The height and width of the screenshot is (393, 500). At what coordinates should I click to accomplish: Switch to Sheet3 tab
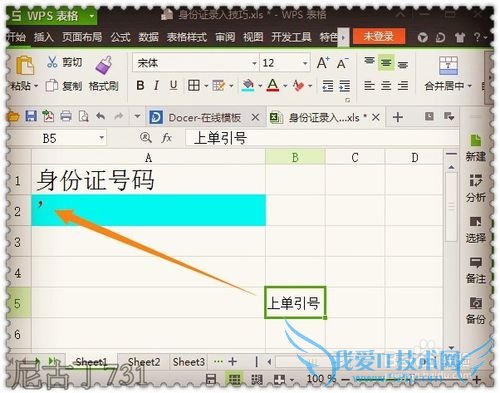(x=189, y=362)
